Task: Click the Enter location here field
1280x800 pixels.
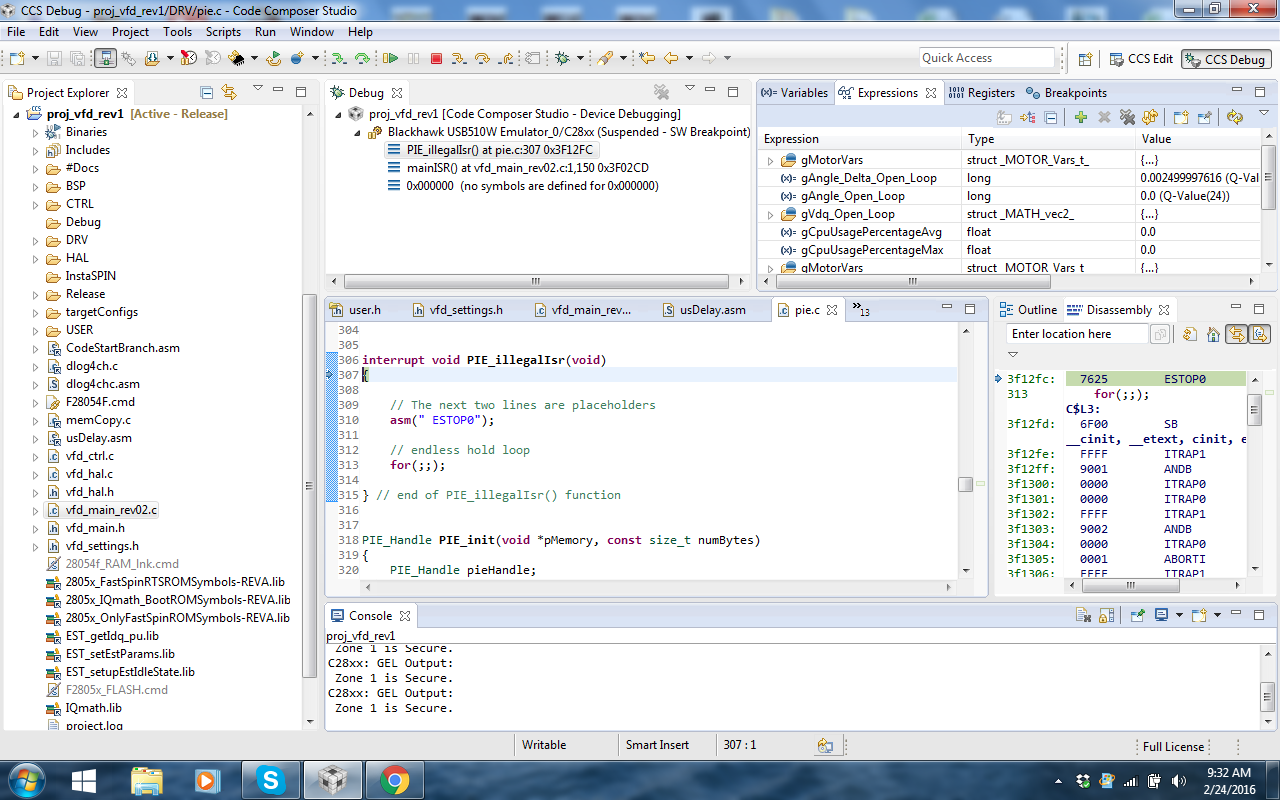Action: coord(1078,334)
